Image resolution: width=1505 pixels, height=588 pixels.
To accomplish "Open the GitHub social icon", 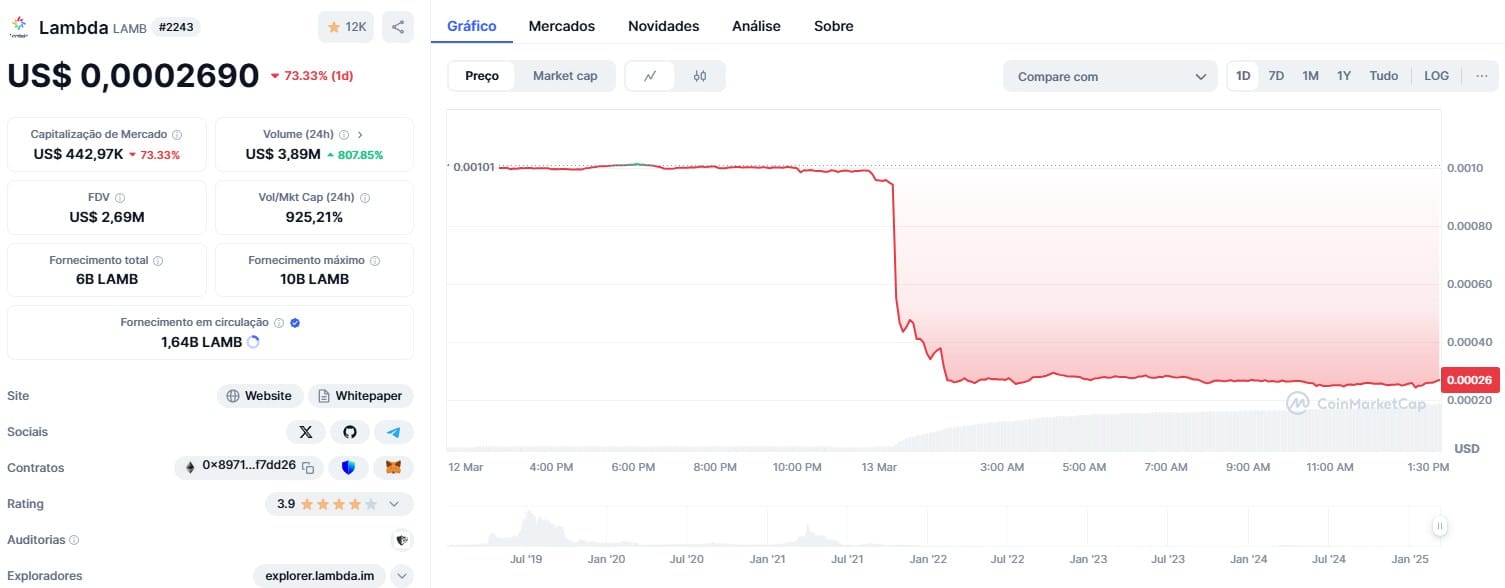I will (350, 432).
